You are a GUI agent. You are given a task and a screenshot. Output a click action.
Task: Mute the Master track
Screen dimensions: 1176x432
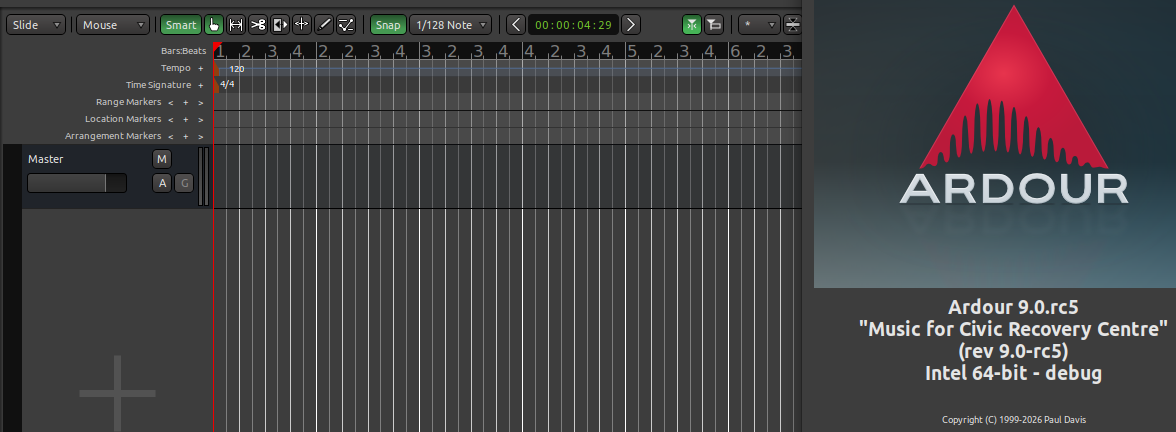(162, 159)
